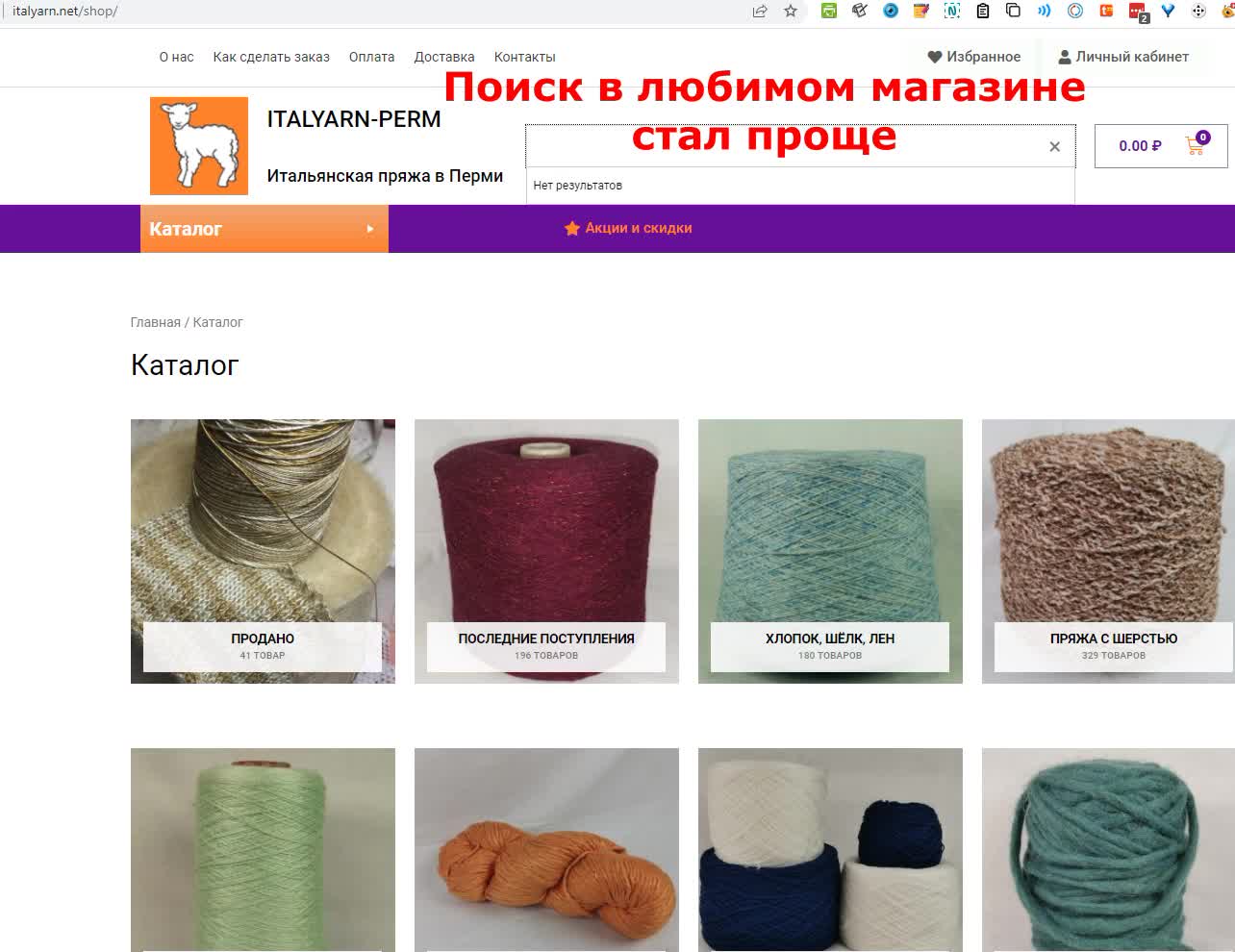Expand the Каталог menu arrow
Viewport: 1235px width, 952px height.
click(370, 229)
